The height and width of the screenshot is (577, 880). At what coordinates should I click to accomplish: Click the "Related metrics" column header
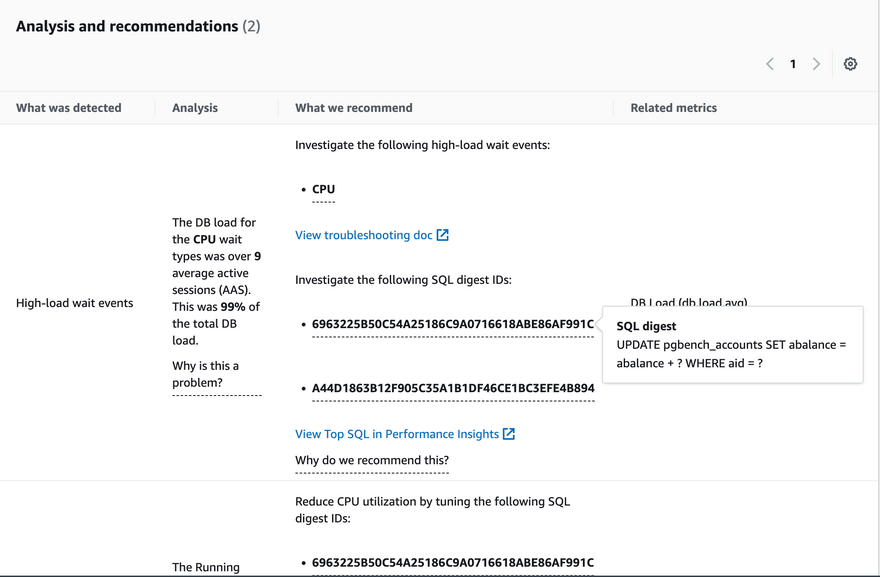673,108
